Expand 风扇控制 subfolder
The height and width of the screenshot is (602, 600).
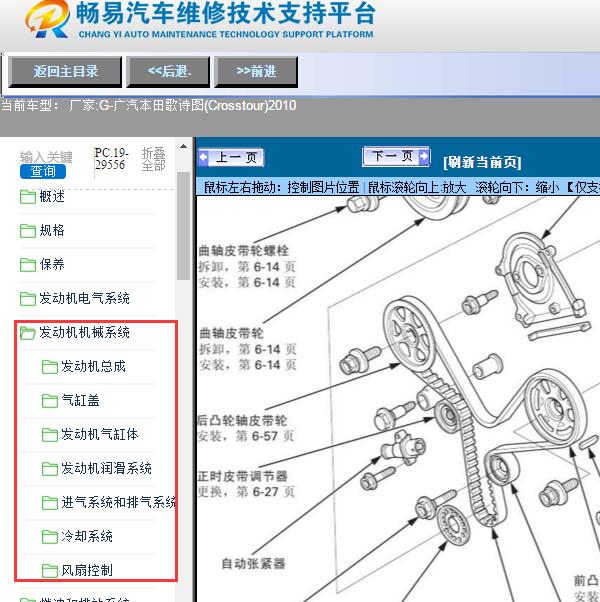coord(87,570)
